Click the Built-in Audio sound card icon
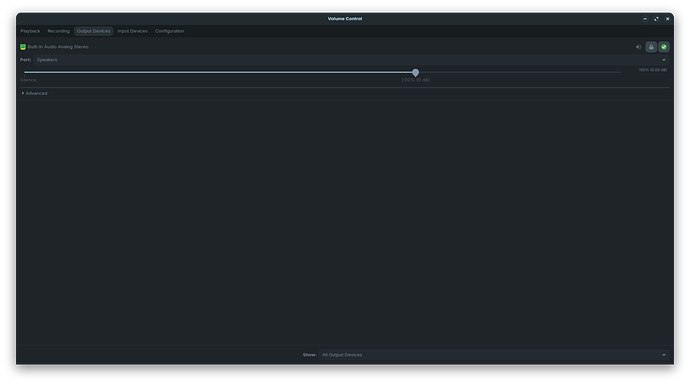Viewport: 690px width, 384px height. 23,47
